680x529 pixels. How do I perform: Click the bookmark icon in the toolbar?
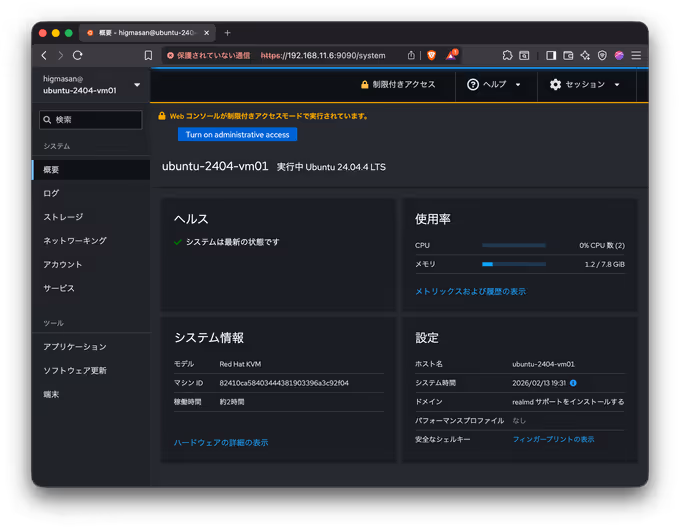tap(148, 56)
